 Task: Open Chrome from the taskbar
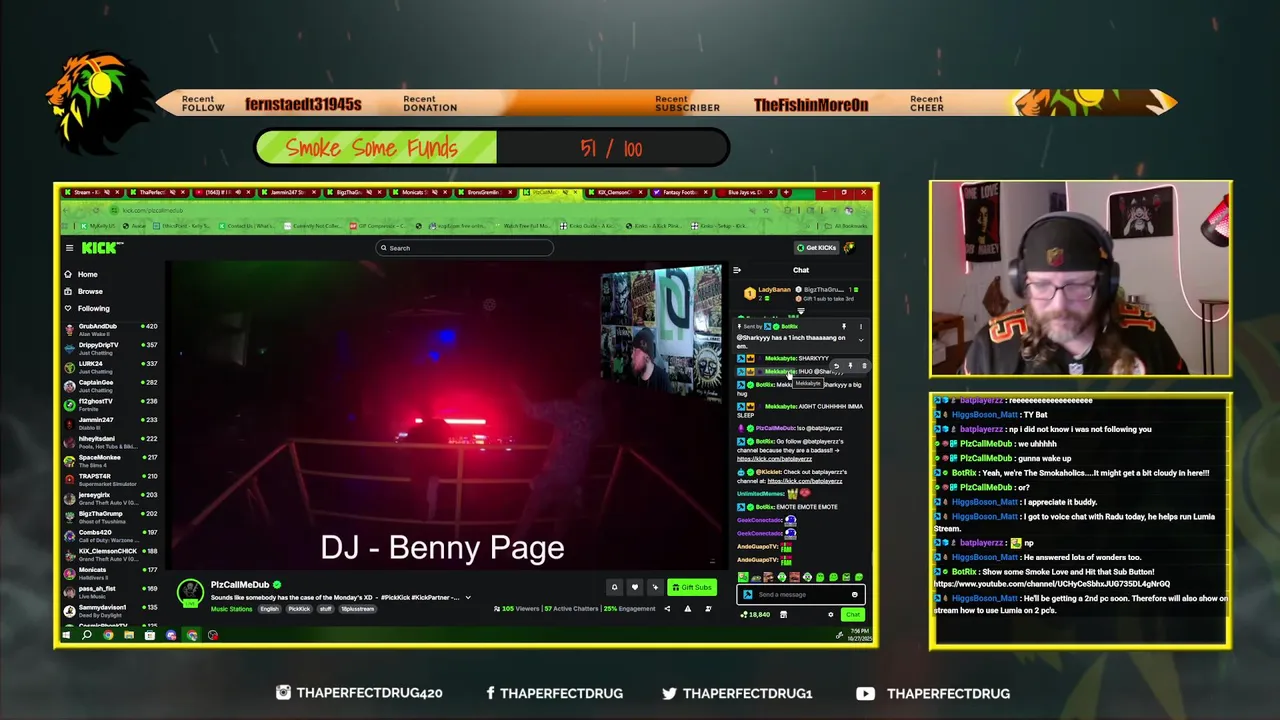pyautogui.click(x=108, y=635)
